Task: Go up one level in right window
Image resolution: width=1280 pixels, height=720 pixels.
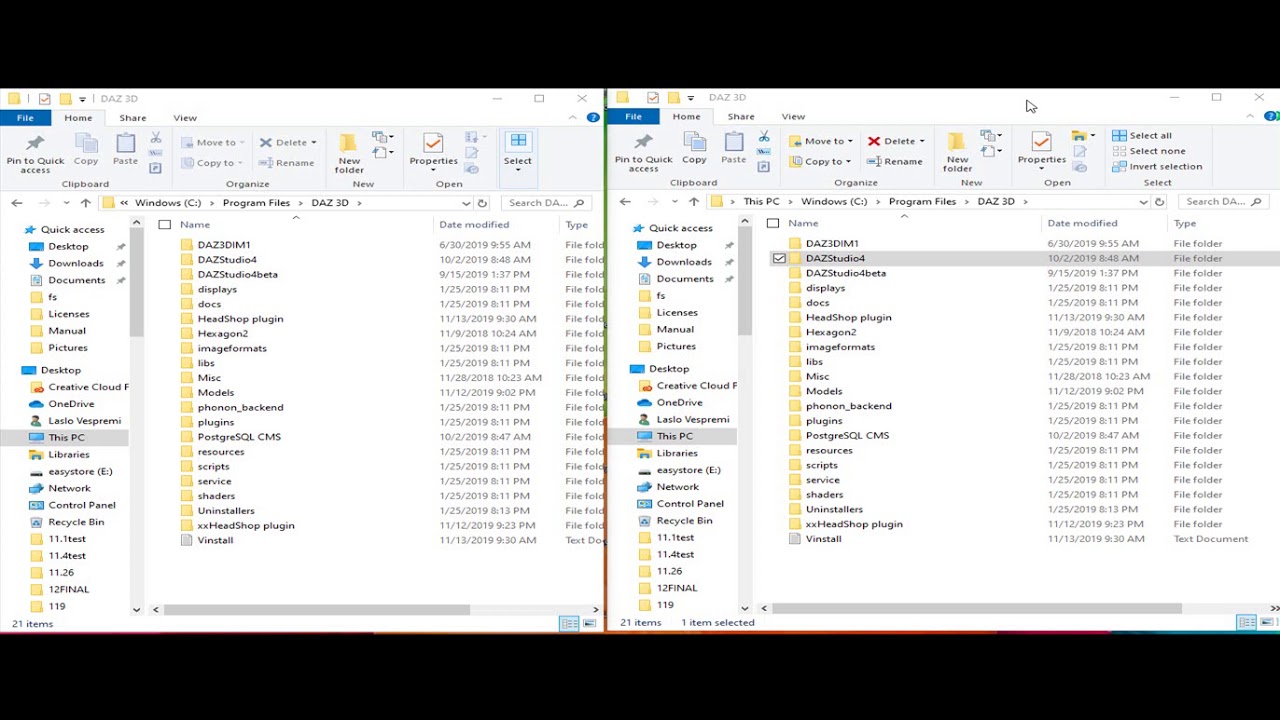Action: [x=694, y=202]
